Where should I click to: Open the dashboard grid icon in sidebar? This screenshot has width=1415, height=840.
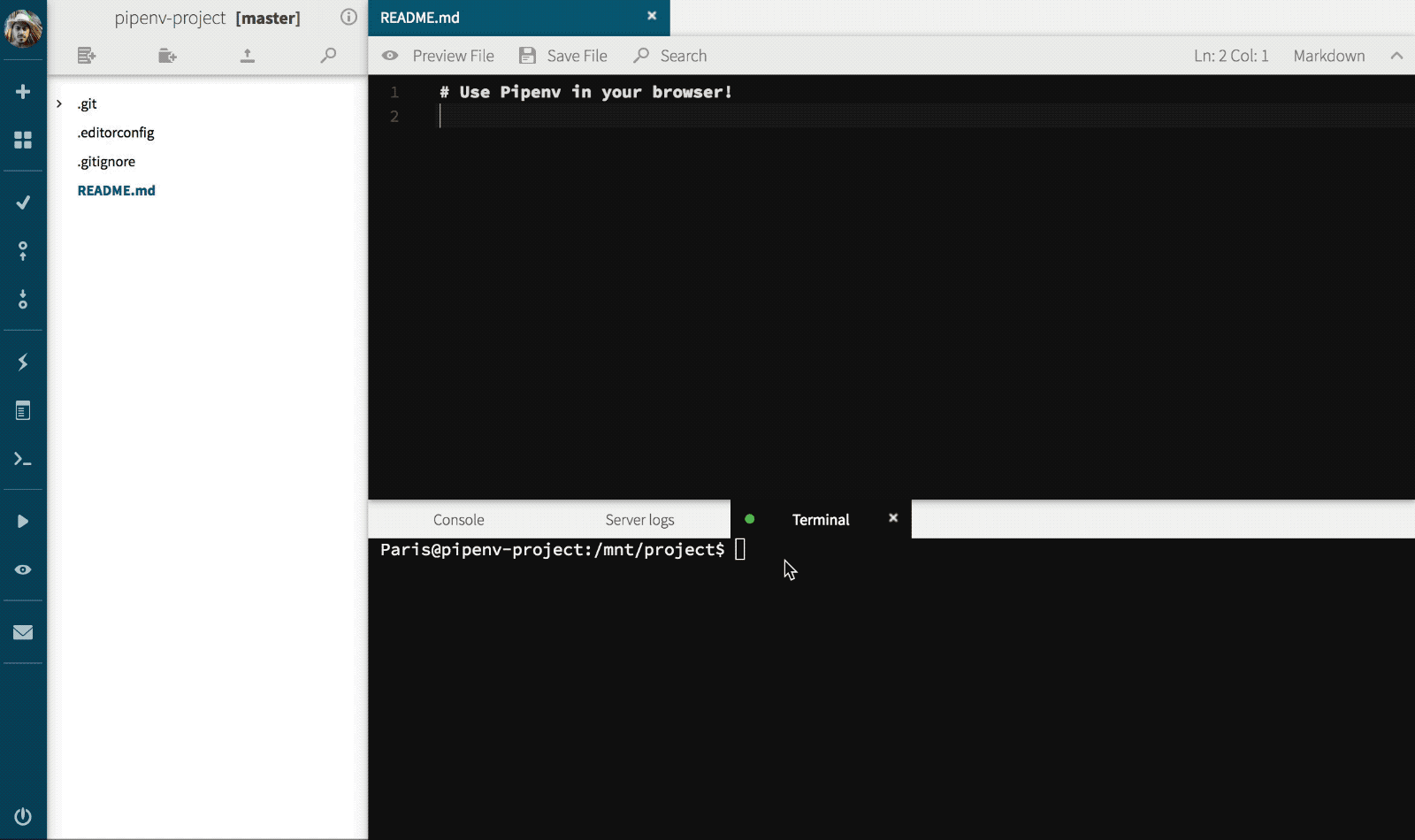(x=22, y=140)
